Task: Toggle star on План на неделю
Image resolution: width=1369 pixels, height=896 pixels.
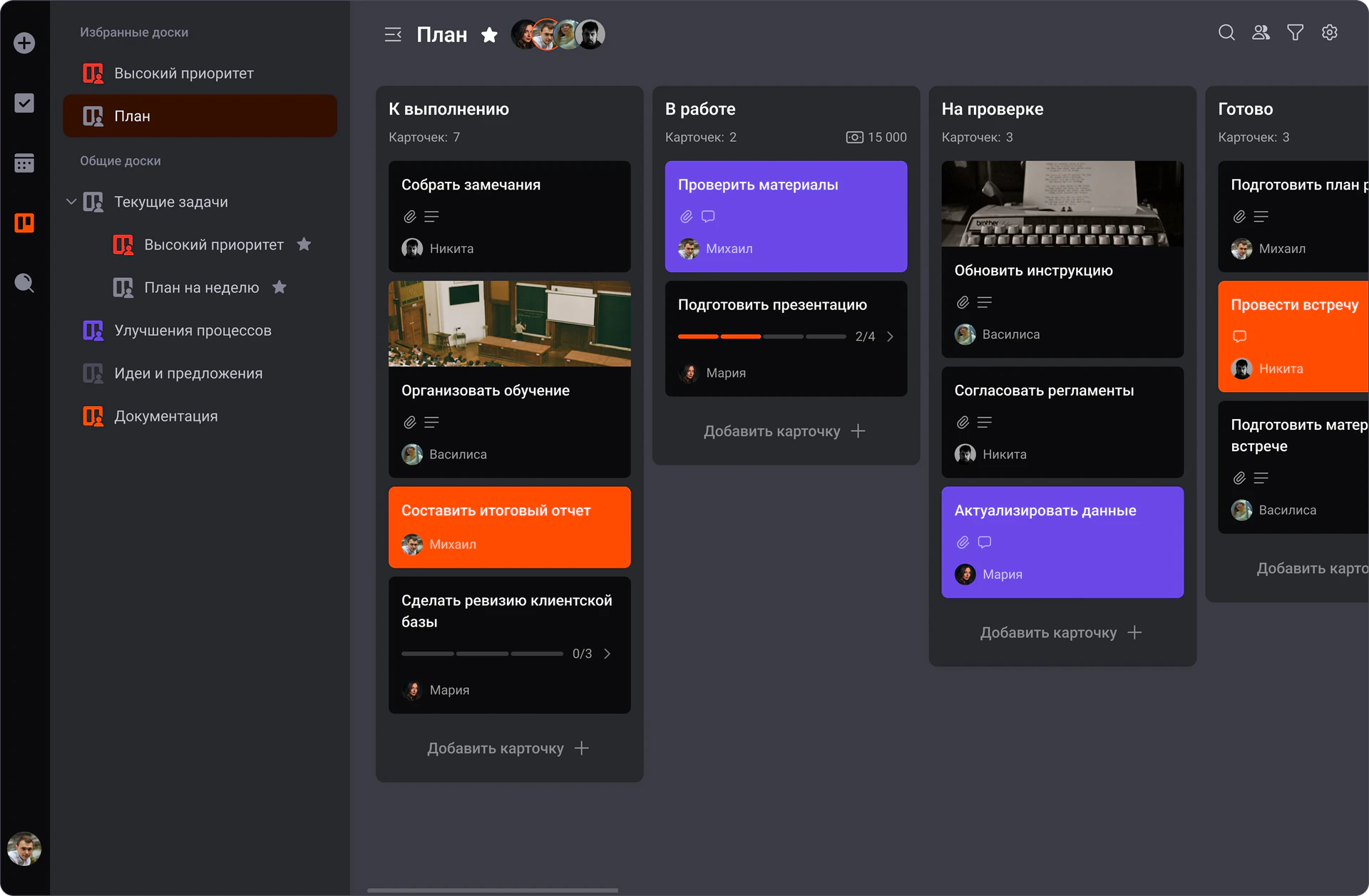Action: [x=280, y=287]
